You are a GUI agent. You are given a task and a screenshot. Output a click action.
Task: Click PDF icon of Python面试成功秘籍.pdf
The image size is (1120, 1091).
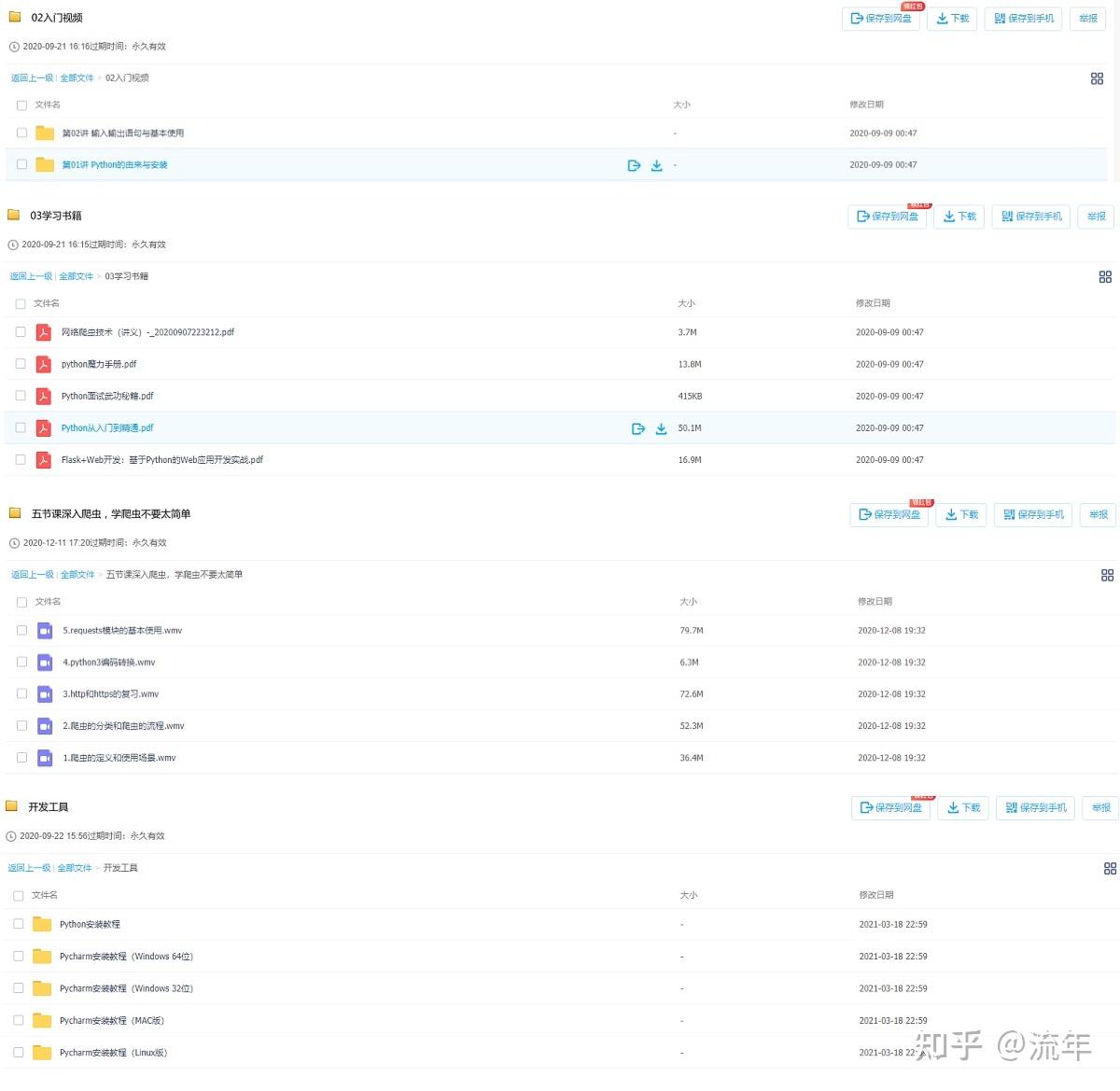click(x=43, y=396)
